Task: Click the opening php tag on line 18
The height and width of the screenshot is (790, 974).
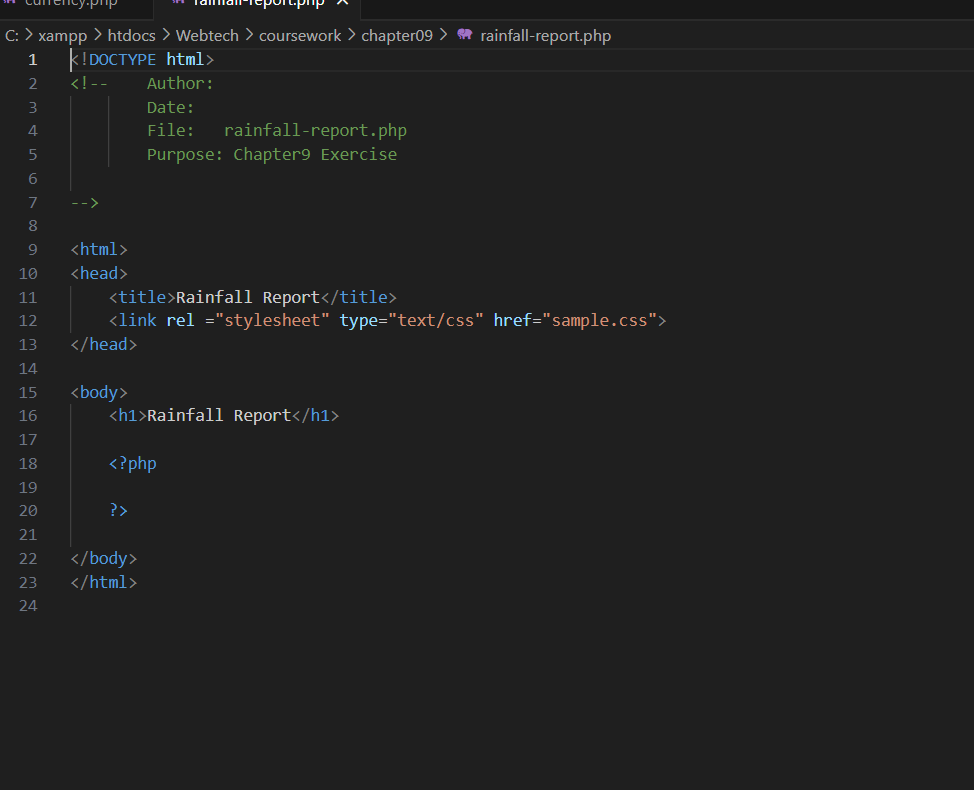Action: [x=132, y=463]
